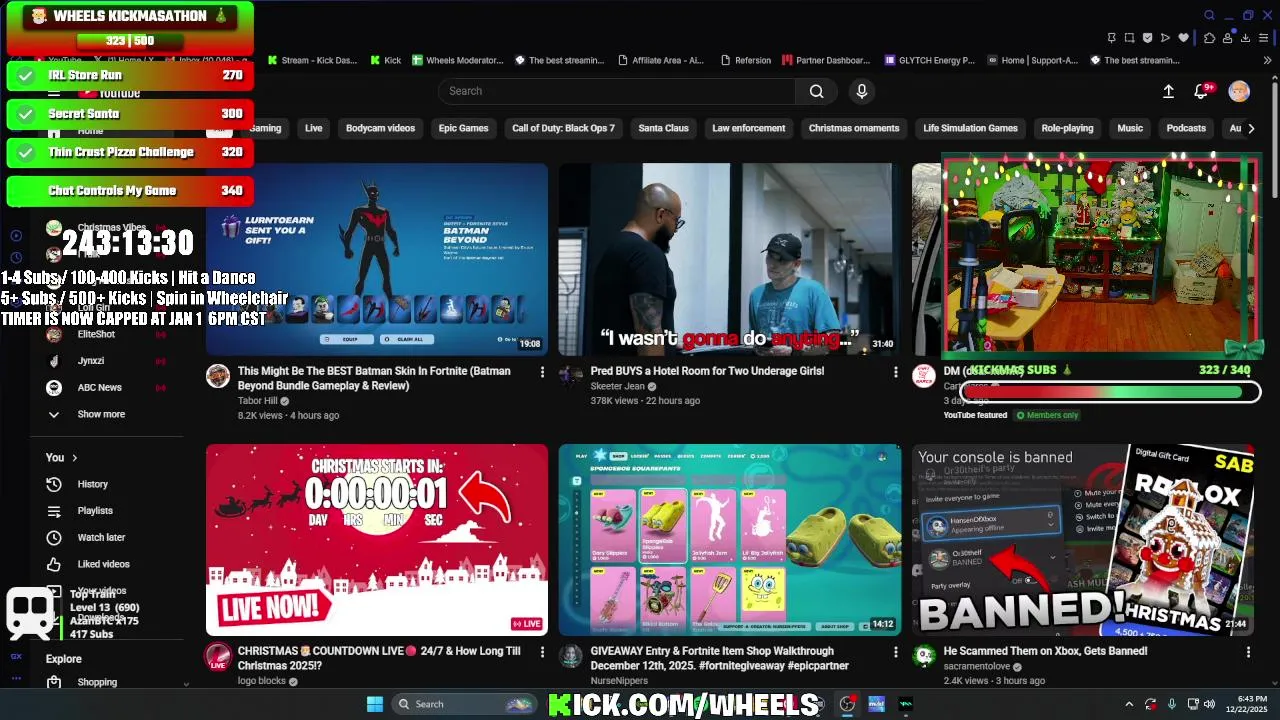
Task: Open the browser ad blocker shield icon
Action: point(1147,38)
